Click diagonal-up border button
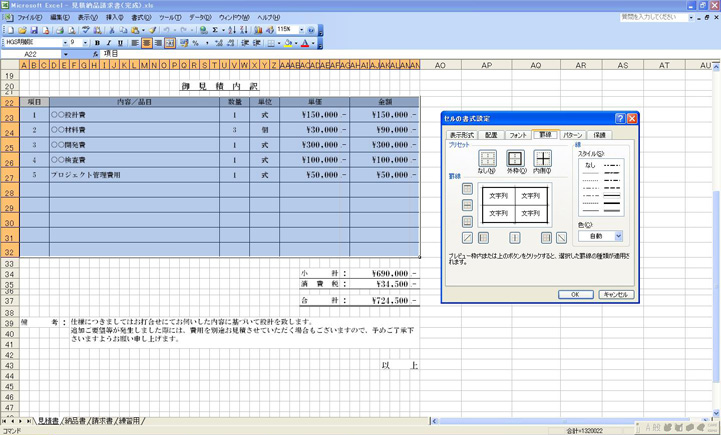Image resolution: width=721 pixels, height=435 pixels. pos(467,238)
